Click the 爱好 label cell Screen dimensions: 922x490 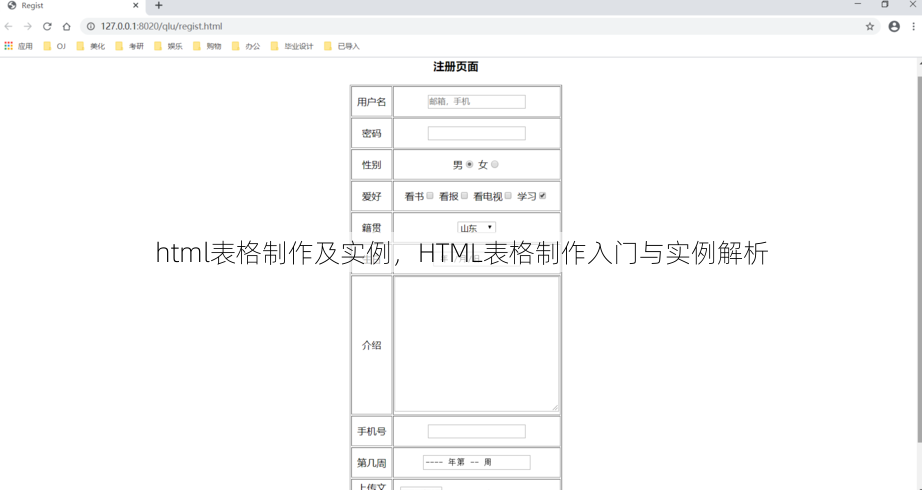[372, 196]
